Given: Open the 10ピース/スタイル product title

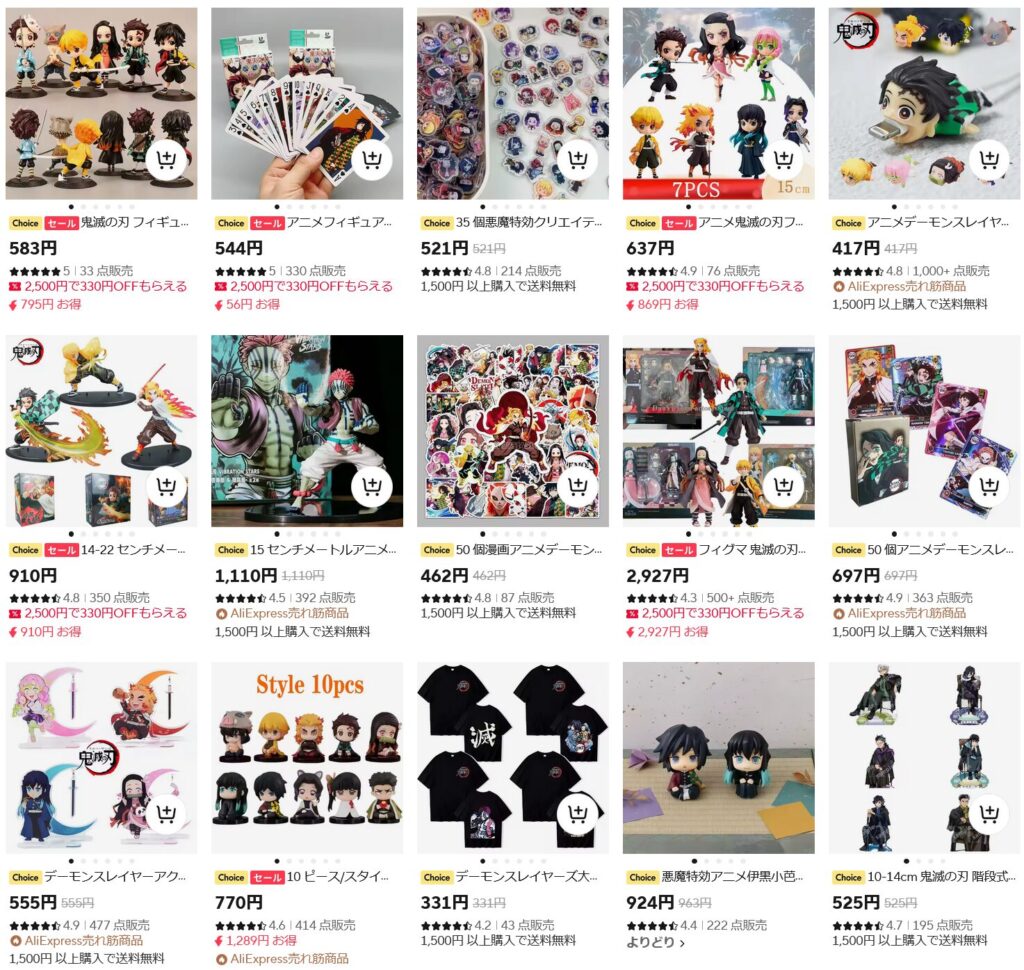Looking at the screenshot, I should pyautogui.click(x=338, y=877).
